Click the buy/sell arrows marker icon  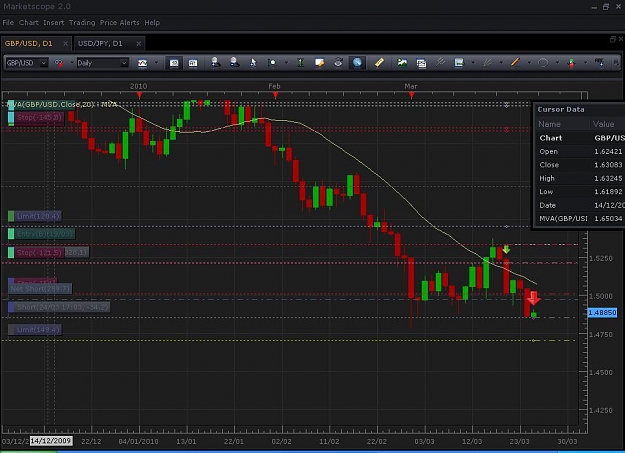(571, 63)
